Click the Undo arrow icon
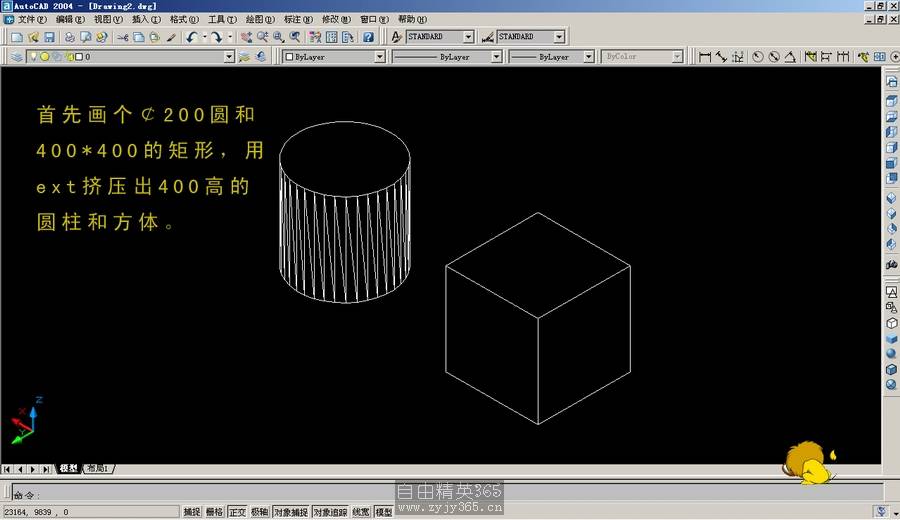This screenshot has height=520, width=900. pyautogui.click(x=191, y=37)
